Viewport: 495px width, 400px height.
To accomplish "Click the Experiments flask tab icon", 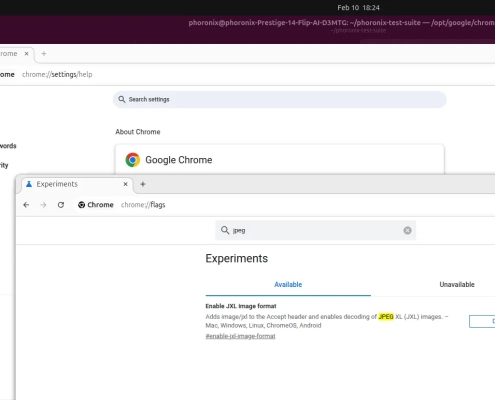I will tap(29, 184).
